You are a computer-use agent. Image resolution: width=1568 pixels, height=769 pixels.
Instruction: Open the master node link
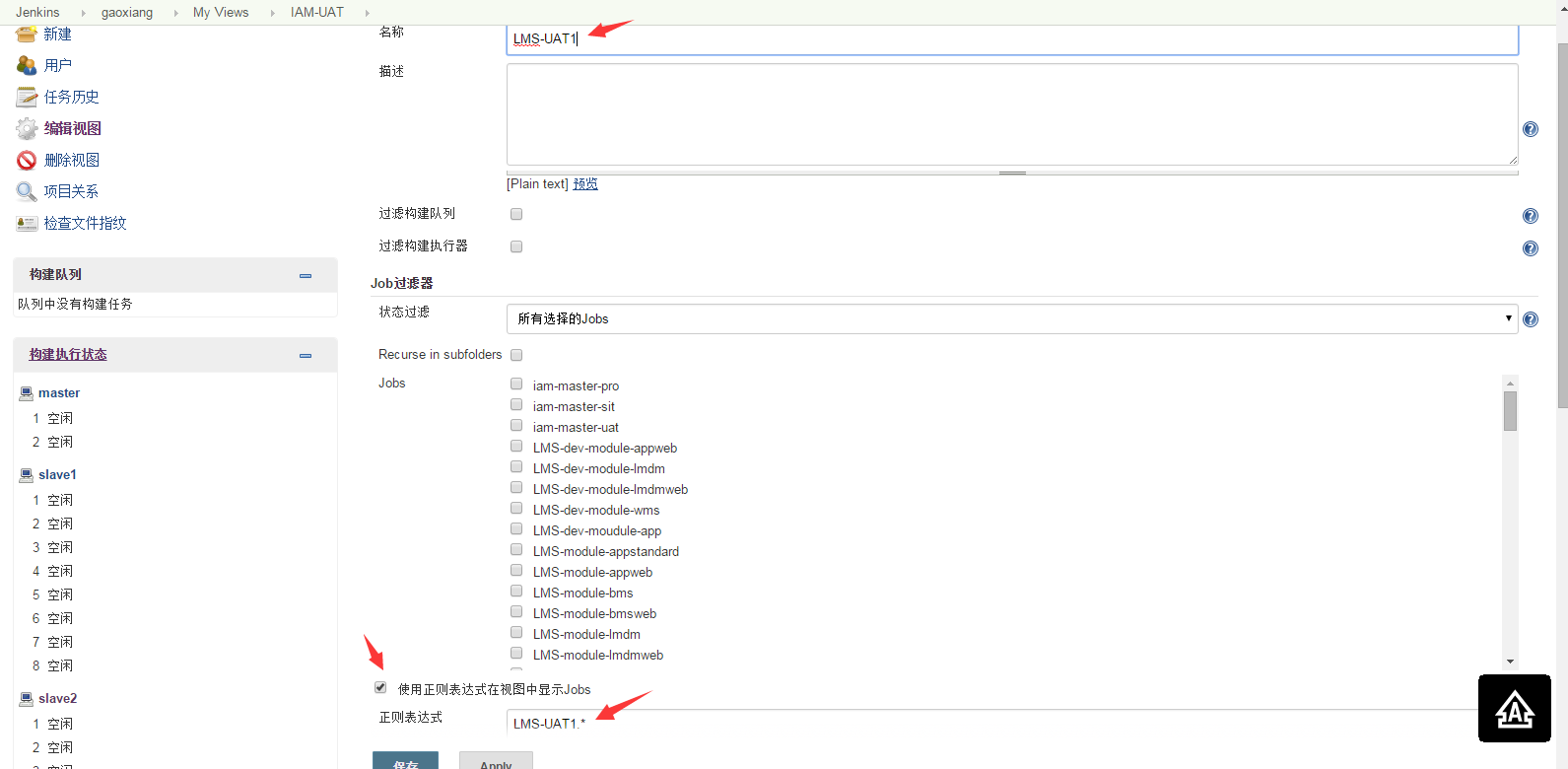59,392
